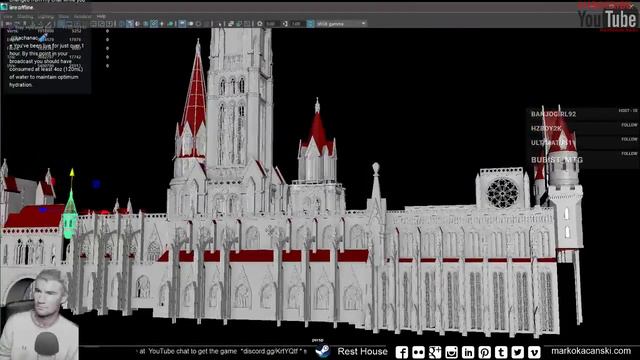Viewport: 640px width, 360px height.
Task: Click the LinkedIn icon
Action: (468, 352)
